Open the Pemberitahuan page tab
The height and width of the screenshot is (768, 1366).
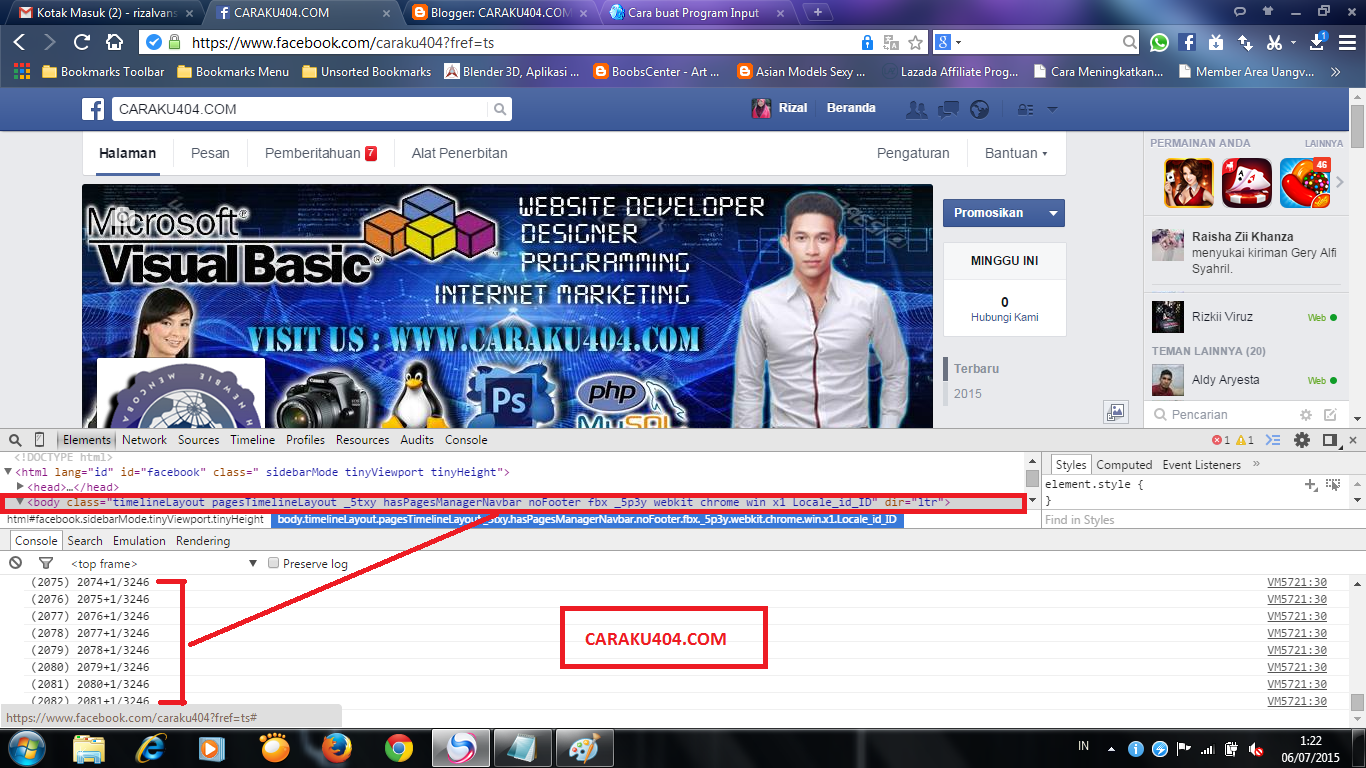click(x=320, y=154)
